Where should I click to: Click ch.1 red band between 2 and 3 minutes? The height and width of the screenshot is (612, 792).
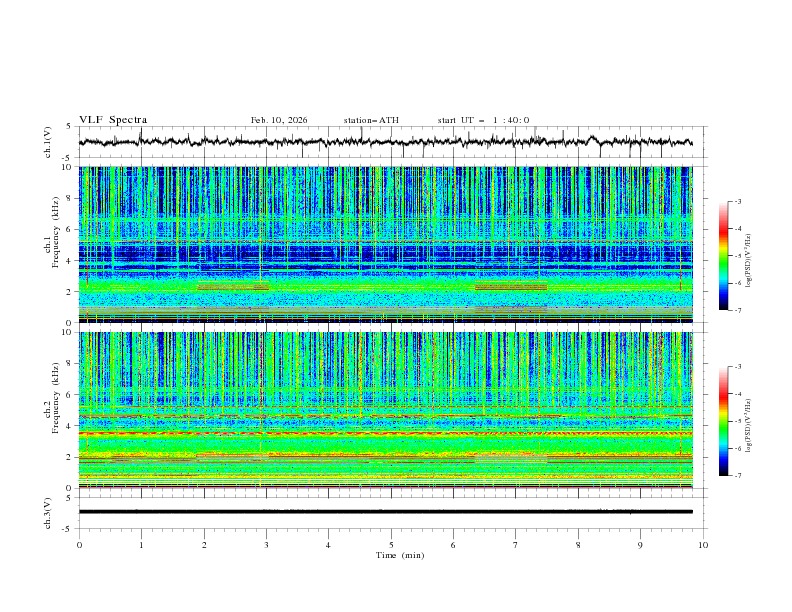coord(233,287)
